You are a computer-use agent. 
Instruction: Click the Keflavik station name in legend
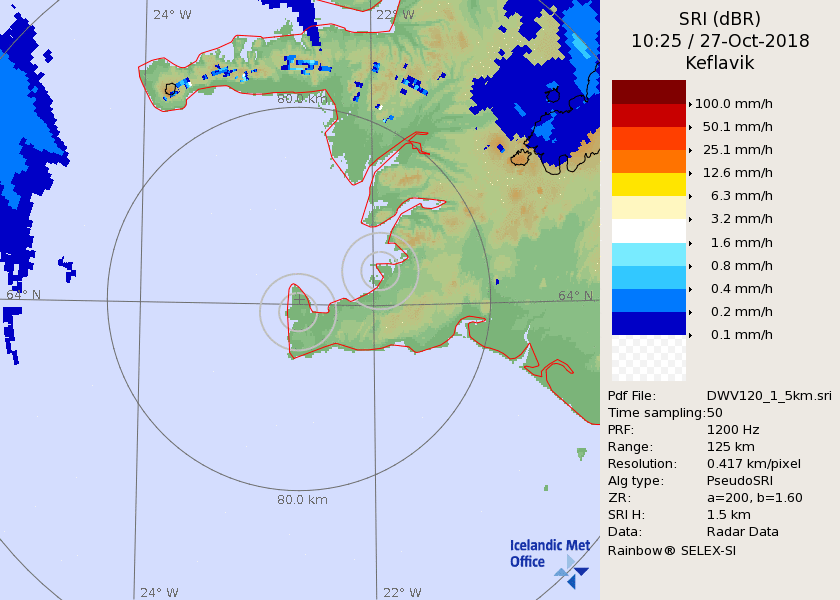coord(720,63)
